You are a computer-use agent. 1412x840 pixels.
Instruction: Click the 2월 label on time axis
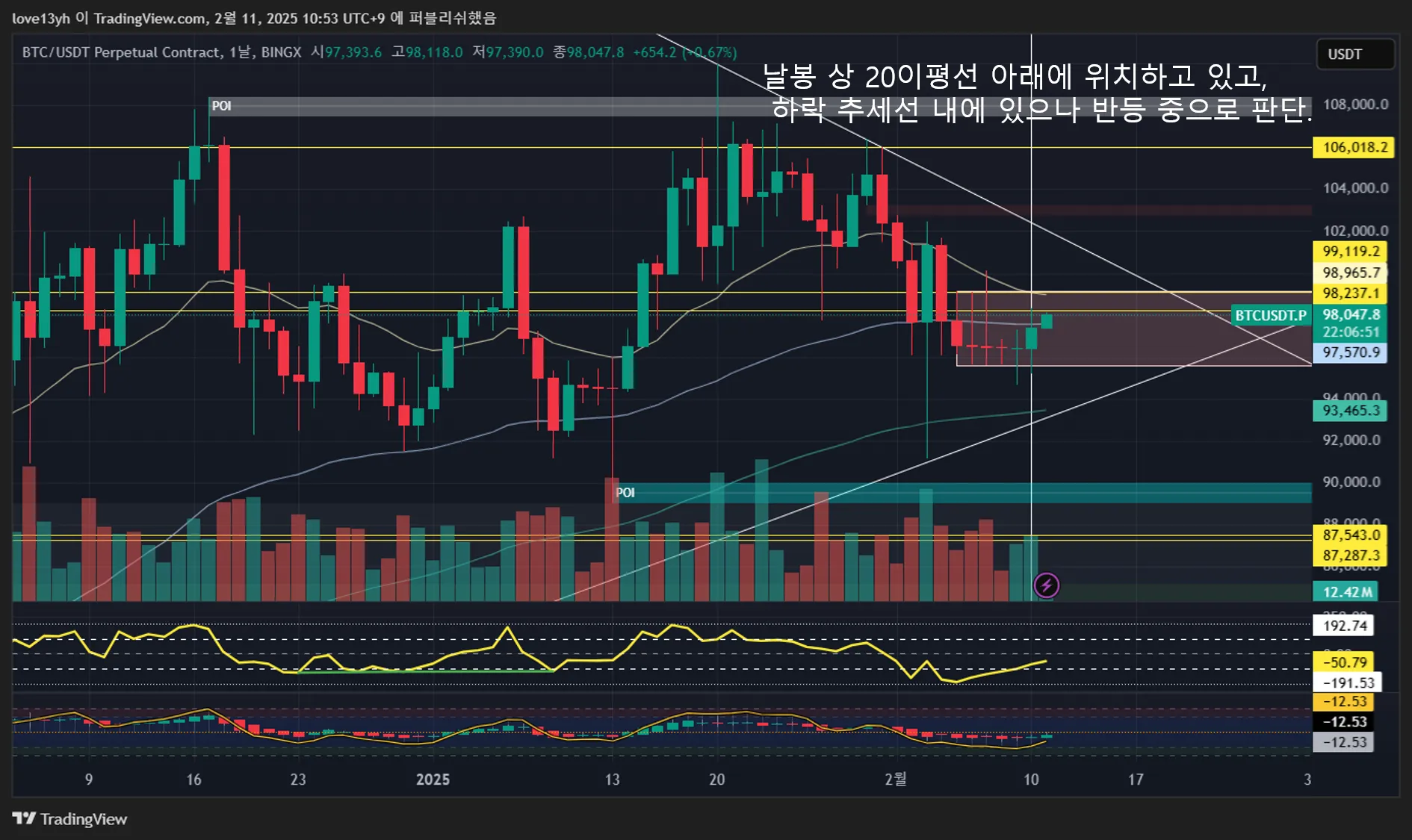click(x=896, y=780)
